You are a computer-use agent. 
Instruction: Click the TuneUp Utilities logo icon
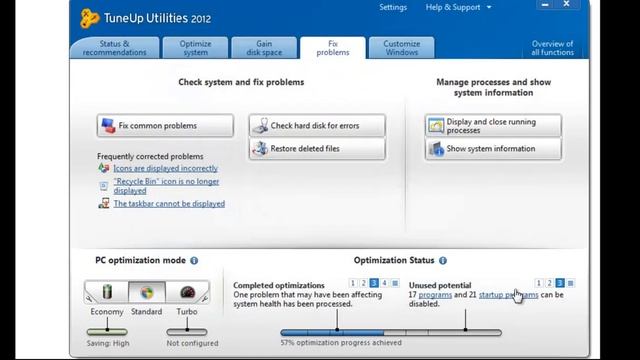tap(89, 18)
